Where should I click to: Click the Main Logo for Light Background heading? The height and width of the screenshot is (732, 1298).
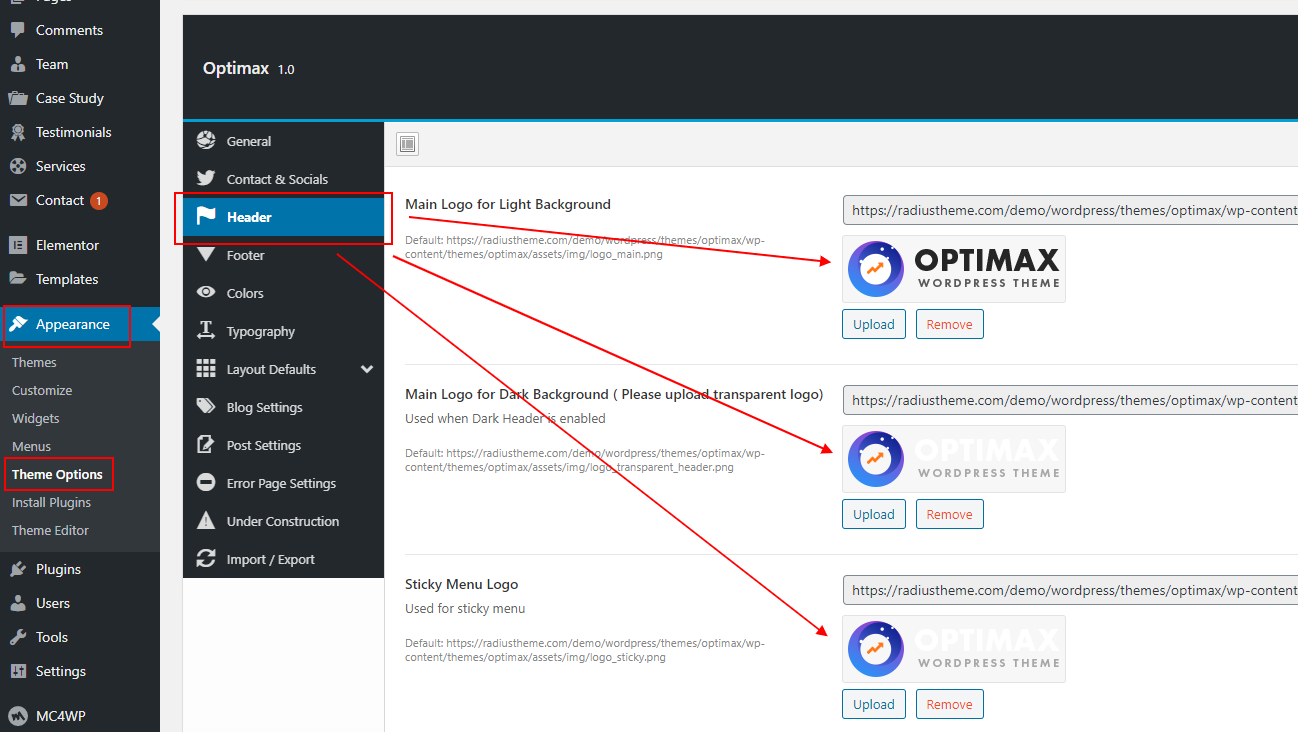(x=508, y=204)
